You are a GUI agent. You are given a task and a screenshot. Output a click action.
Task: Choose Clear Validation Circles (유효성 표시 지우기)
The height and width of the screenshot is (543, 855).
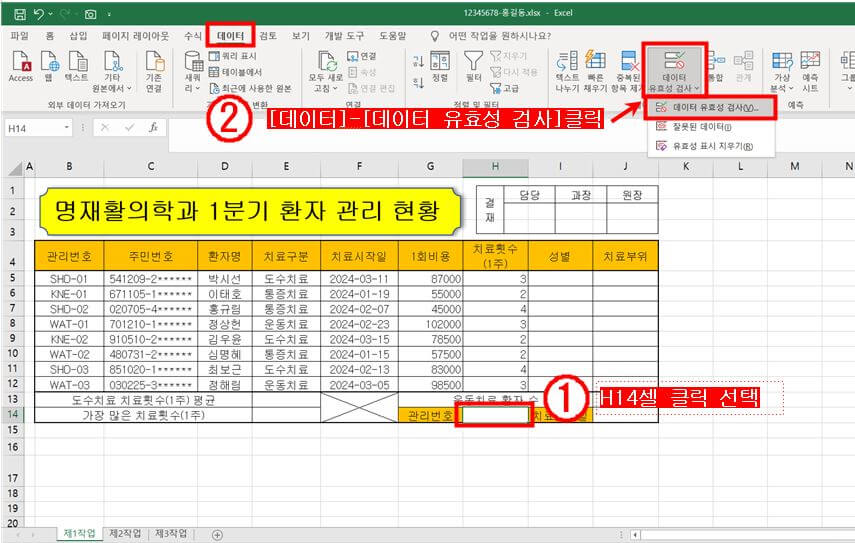coord(710,146)
